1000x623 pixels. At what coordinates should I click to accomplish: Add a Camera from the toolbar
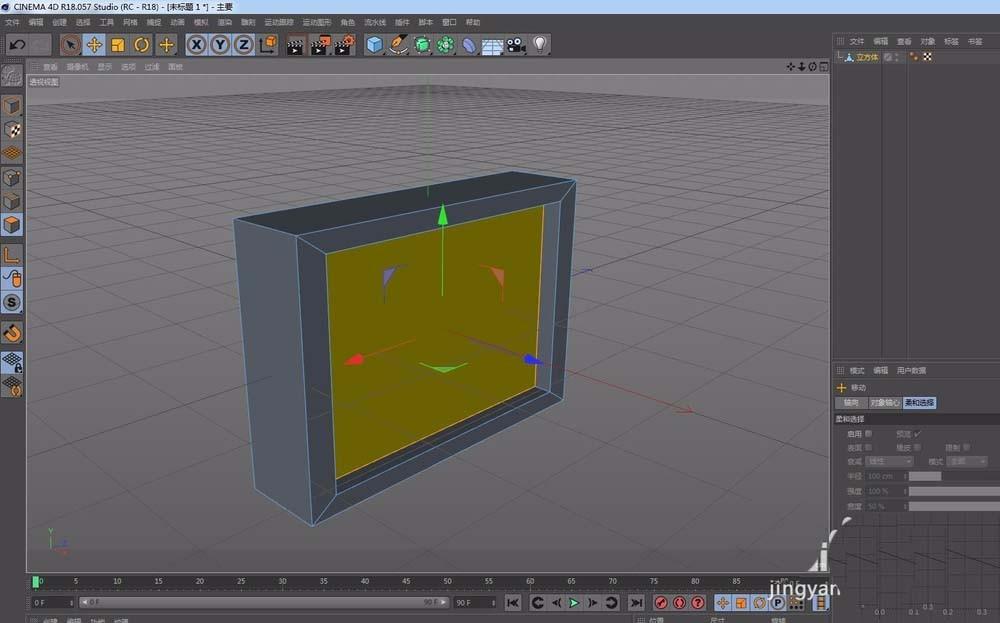tap(515, 44)
